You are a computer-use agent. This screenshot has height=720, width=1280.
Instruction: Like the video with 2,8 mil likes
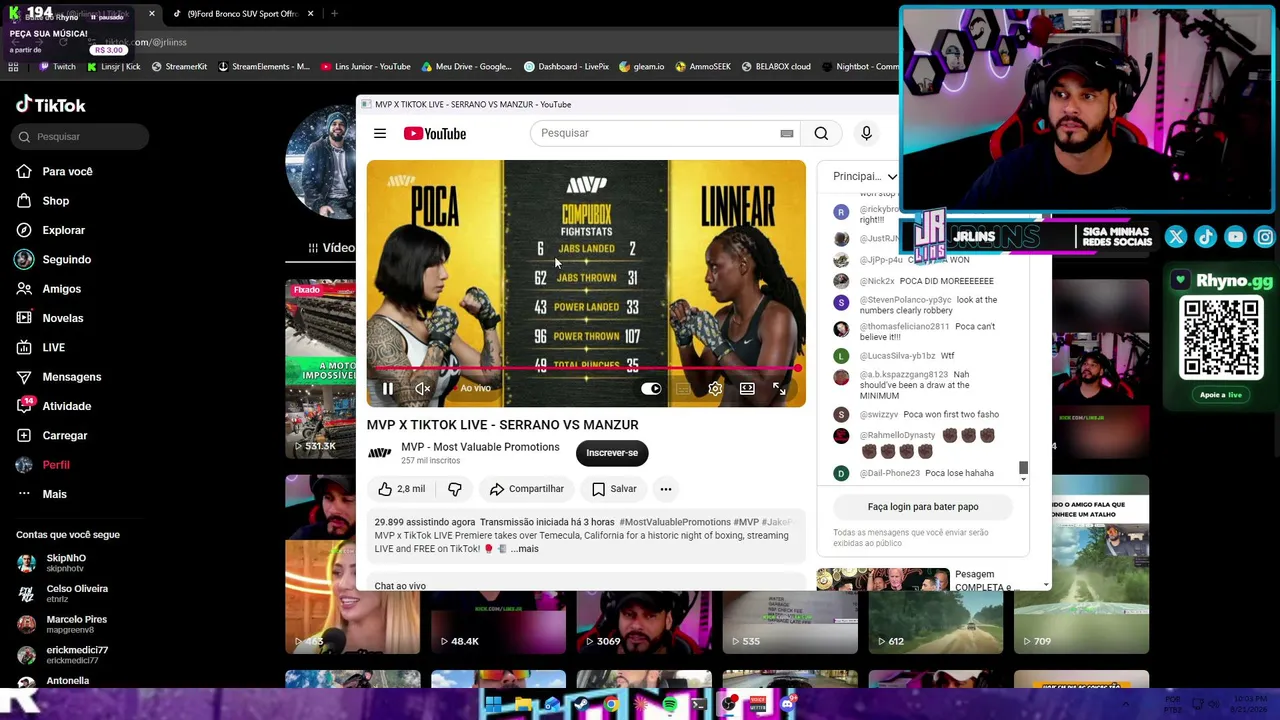click(x=401, y=489)
